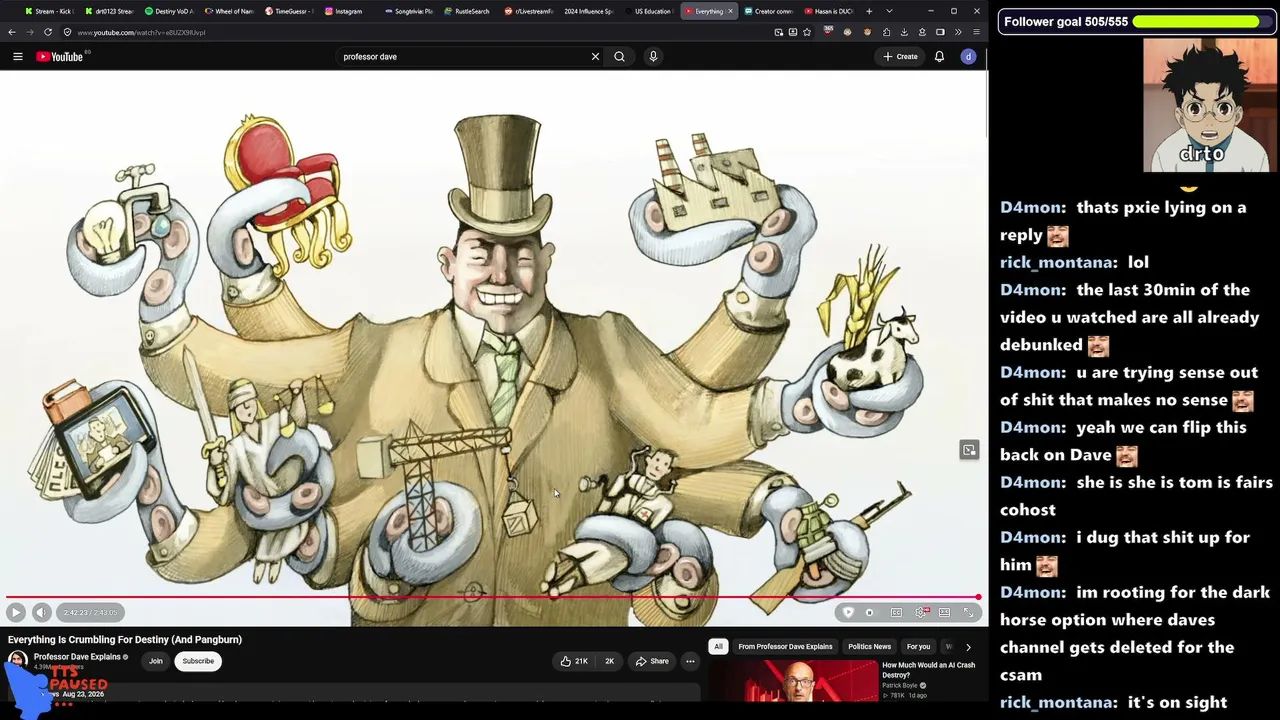Open more actions for the video
This screenshot has height=720, width=1280.
[690, 661]
